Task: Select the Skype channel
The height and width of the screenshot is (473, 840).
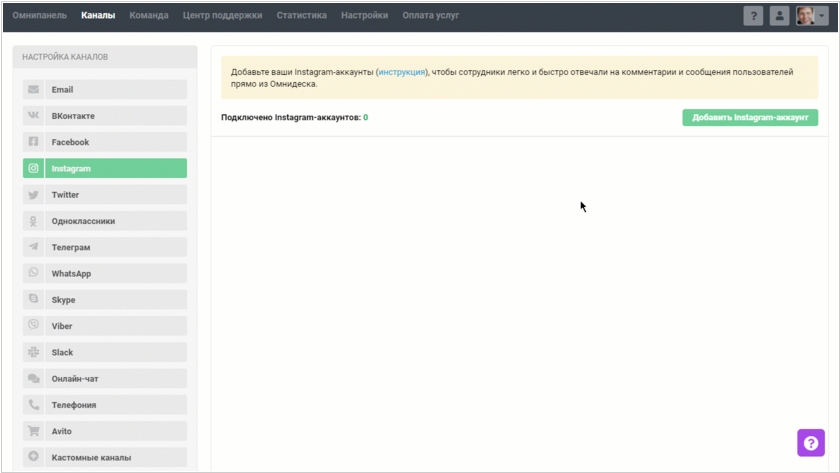Action: point(105,299)
